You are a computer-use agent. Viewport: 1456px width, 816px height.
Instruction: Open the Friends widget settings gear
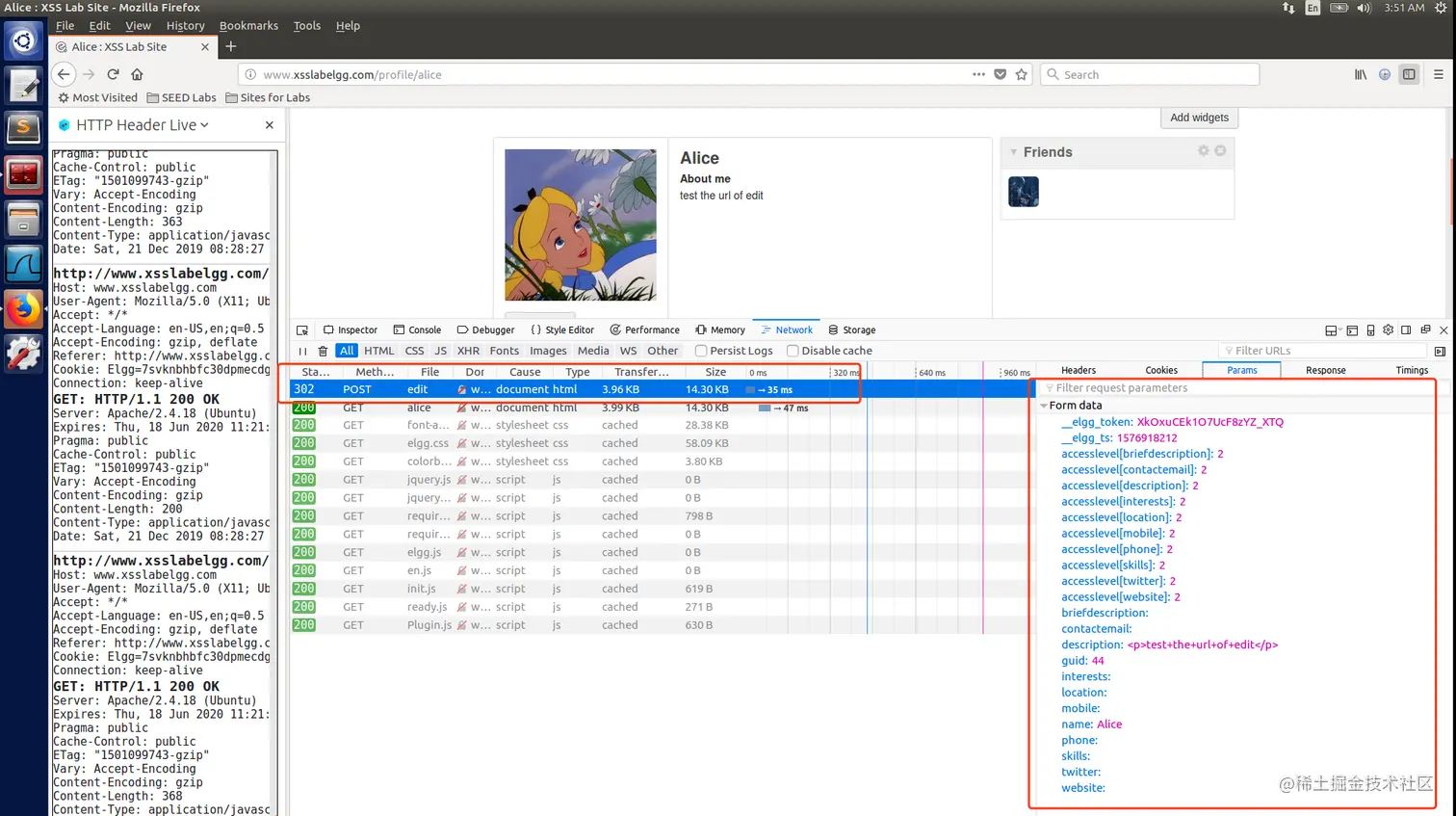[x=1203, y=151]
